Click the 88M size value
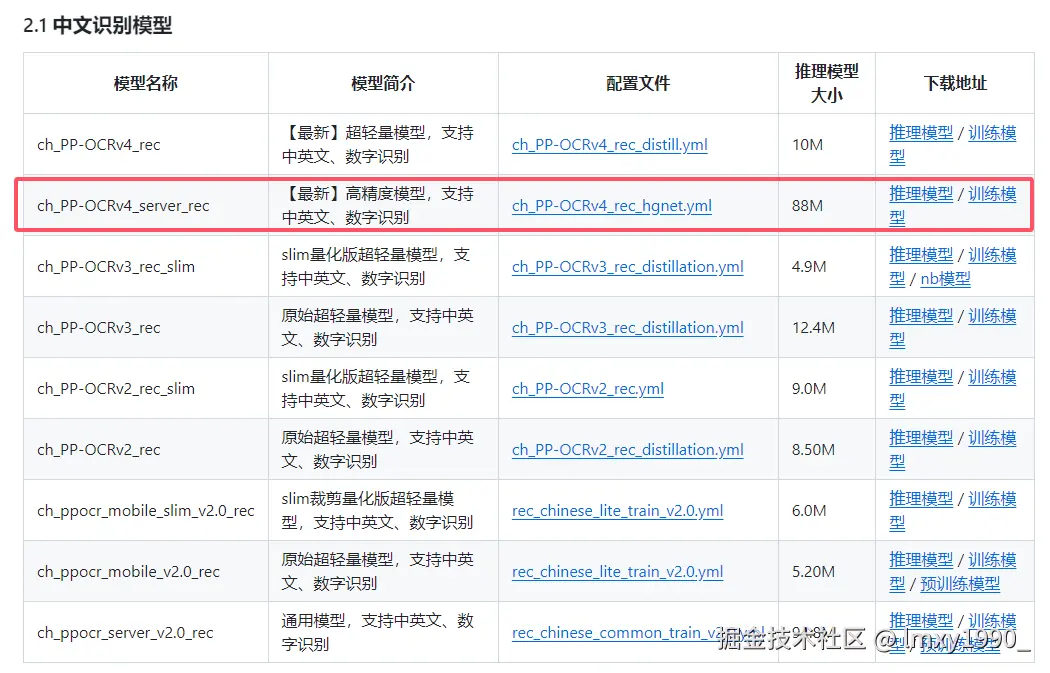 point(807,206)
